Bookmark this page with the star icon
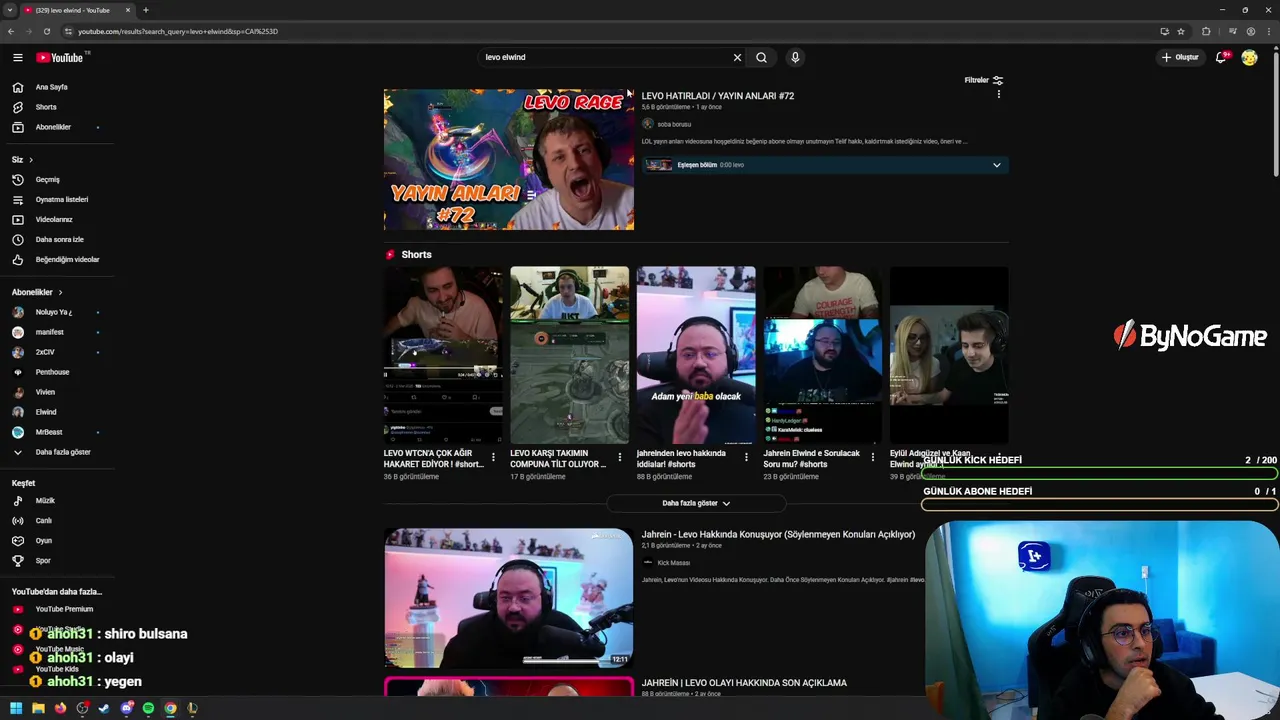 coord(1181,31)
